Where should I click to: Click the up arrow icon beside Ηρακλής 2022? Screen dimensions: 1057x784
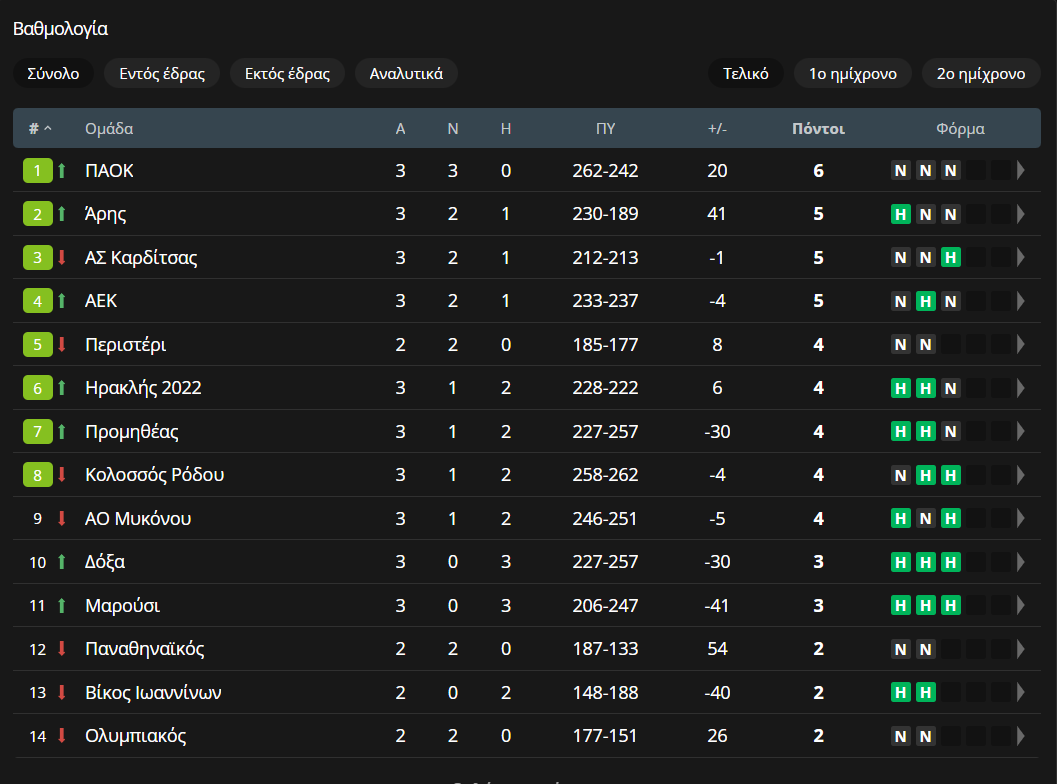pyautogui.click(x=62, y=388)
